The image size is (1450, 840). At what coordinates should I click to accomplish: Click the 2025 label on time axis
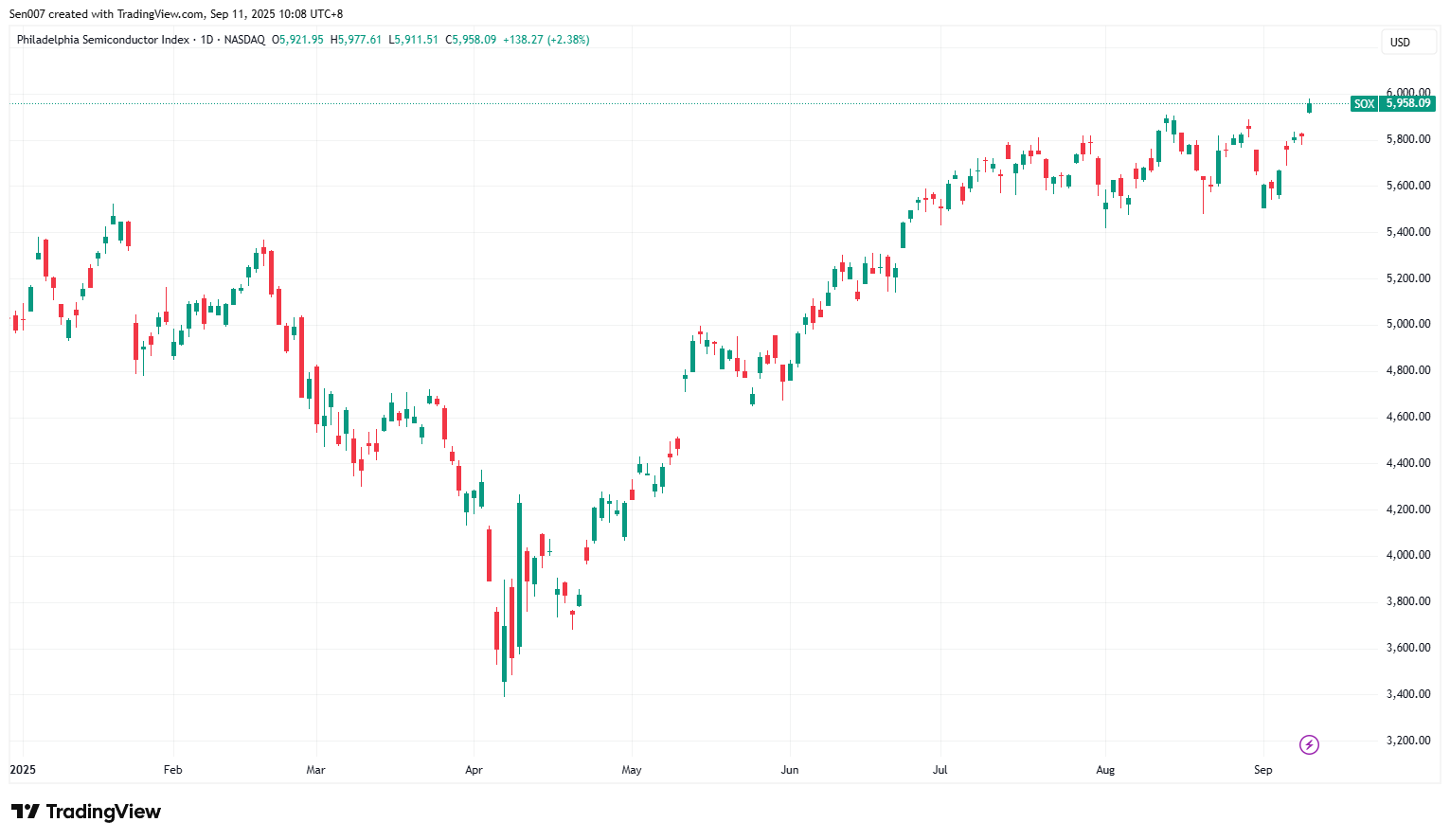pyautogui.click(x=23, y=770)
